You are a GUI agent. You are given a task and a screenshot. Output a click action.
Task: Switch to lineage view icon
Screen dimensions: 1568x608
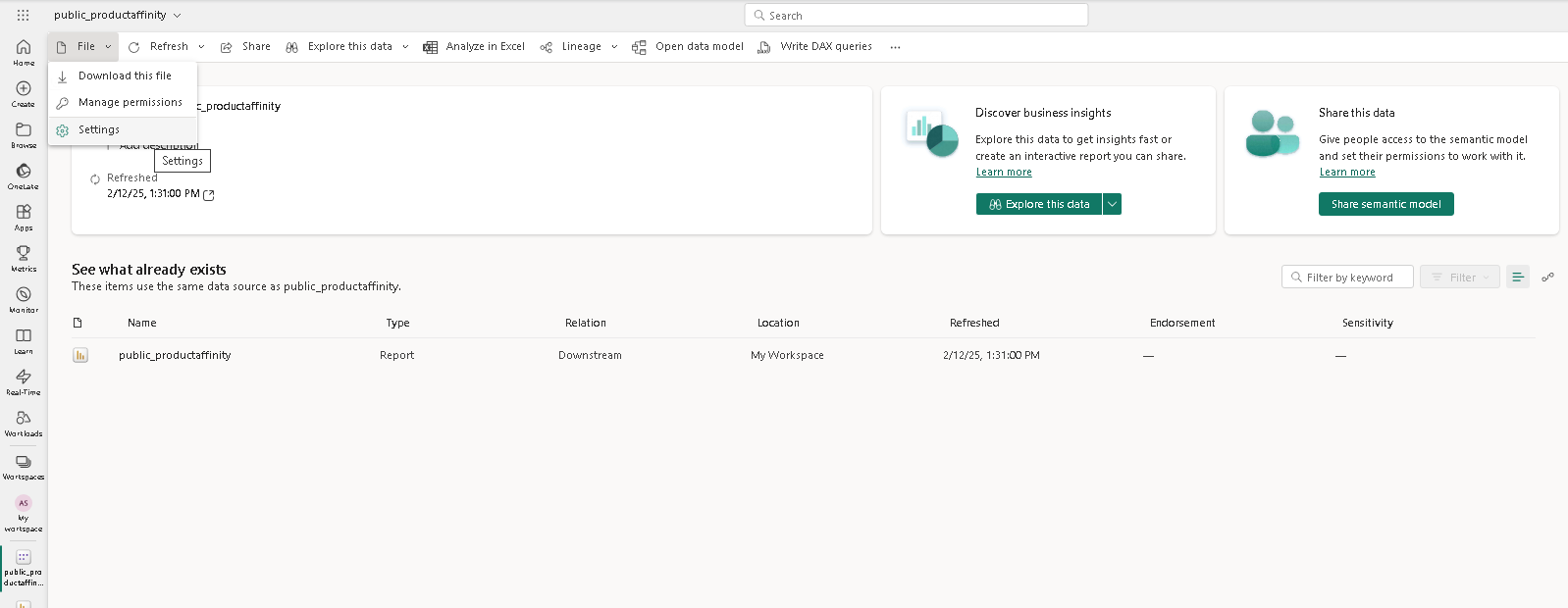(1547, 278)
